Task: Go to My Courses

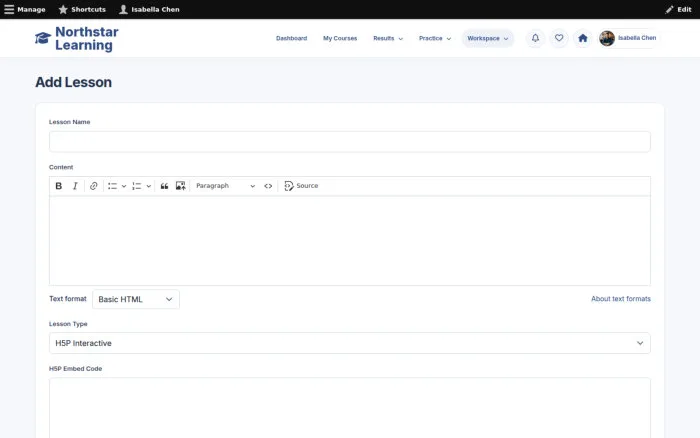Action: 340,38
